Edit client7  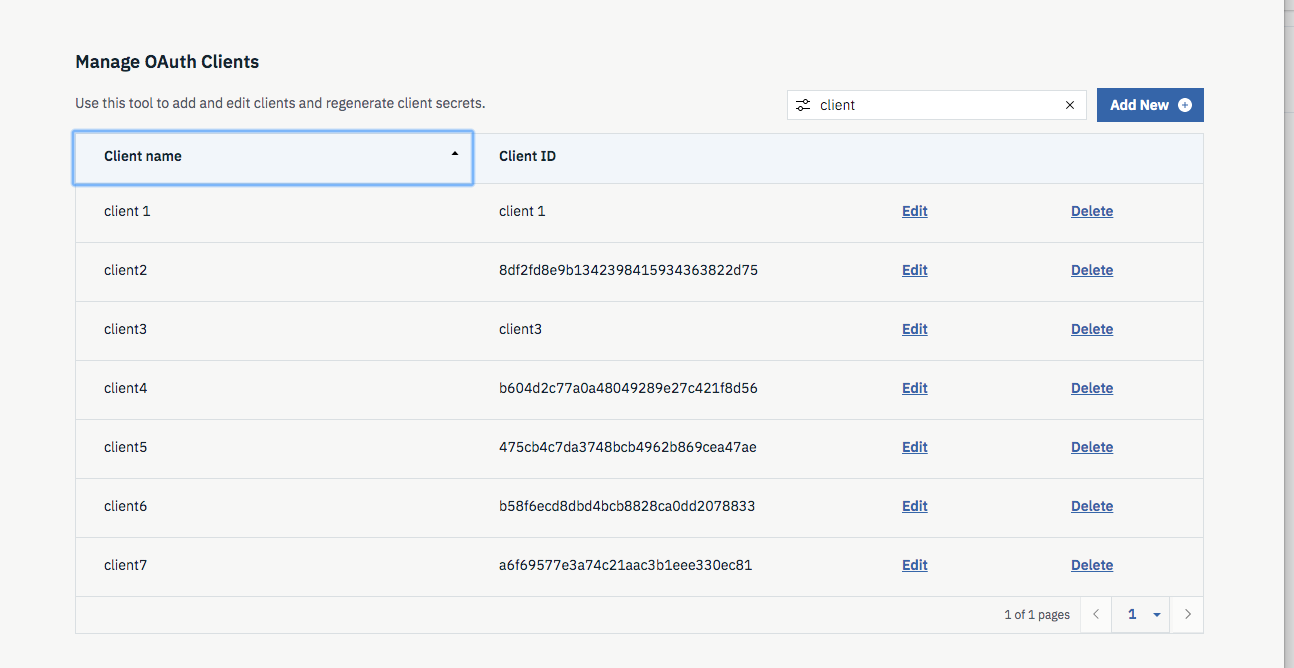913,565
